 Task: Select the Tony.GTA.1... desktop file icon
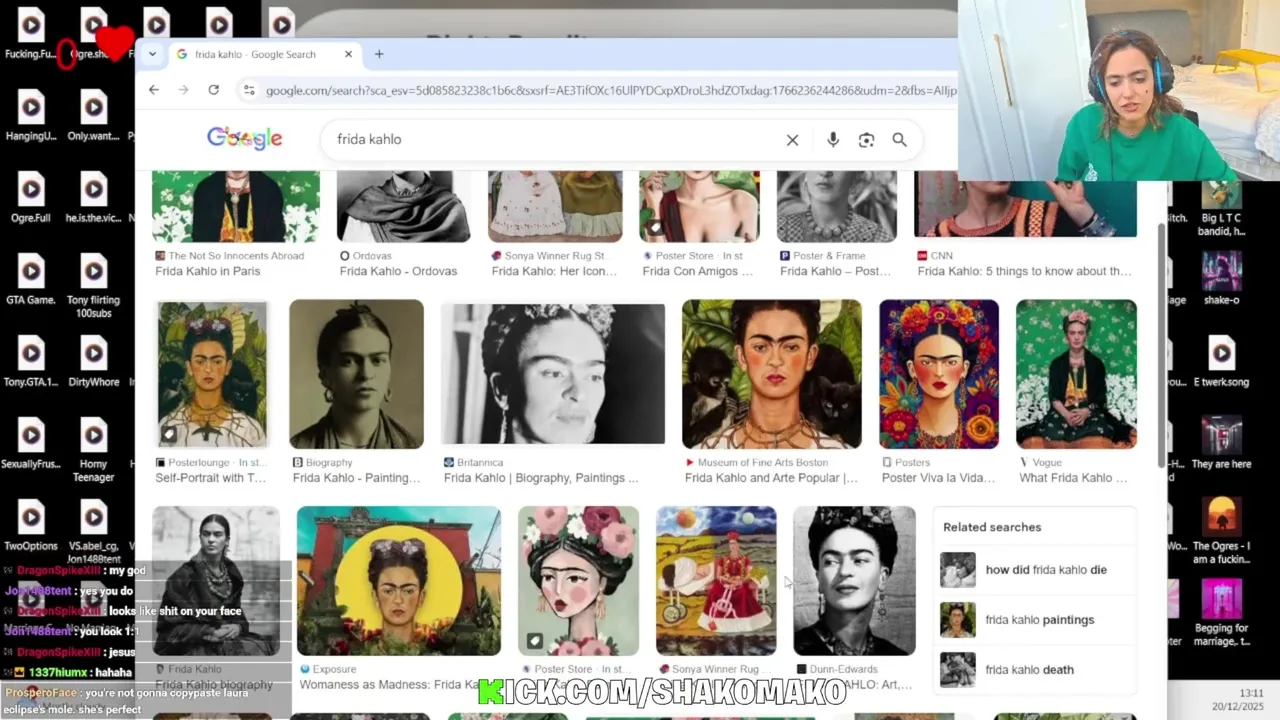(x=31, y=362)
